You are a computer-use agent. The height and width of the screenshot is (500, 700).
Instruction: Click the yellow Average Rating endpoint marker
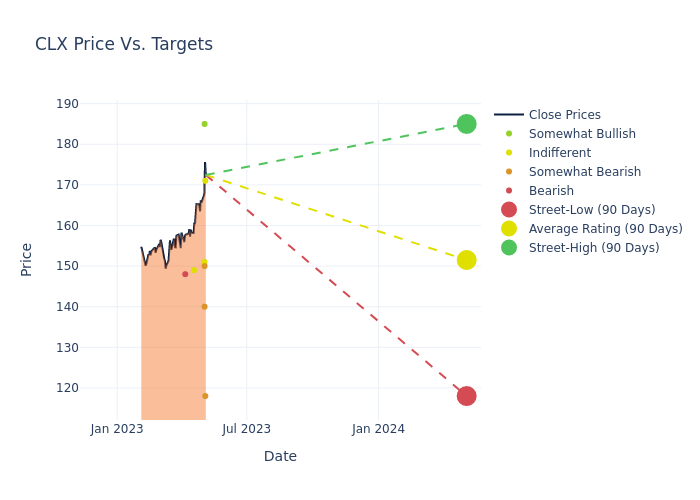point(466,260)
